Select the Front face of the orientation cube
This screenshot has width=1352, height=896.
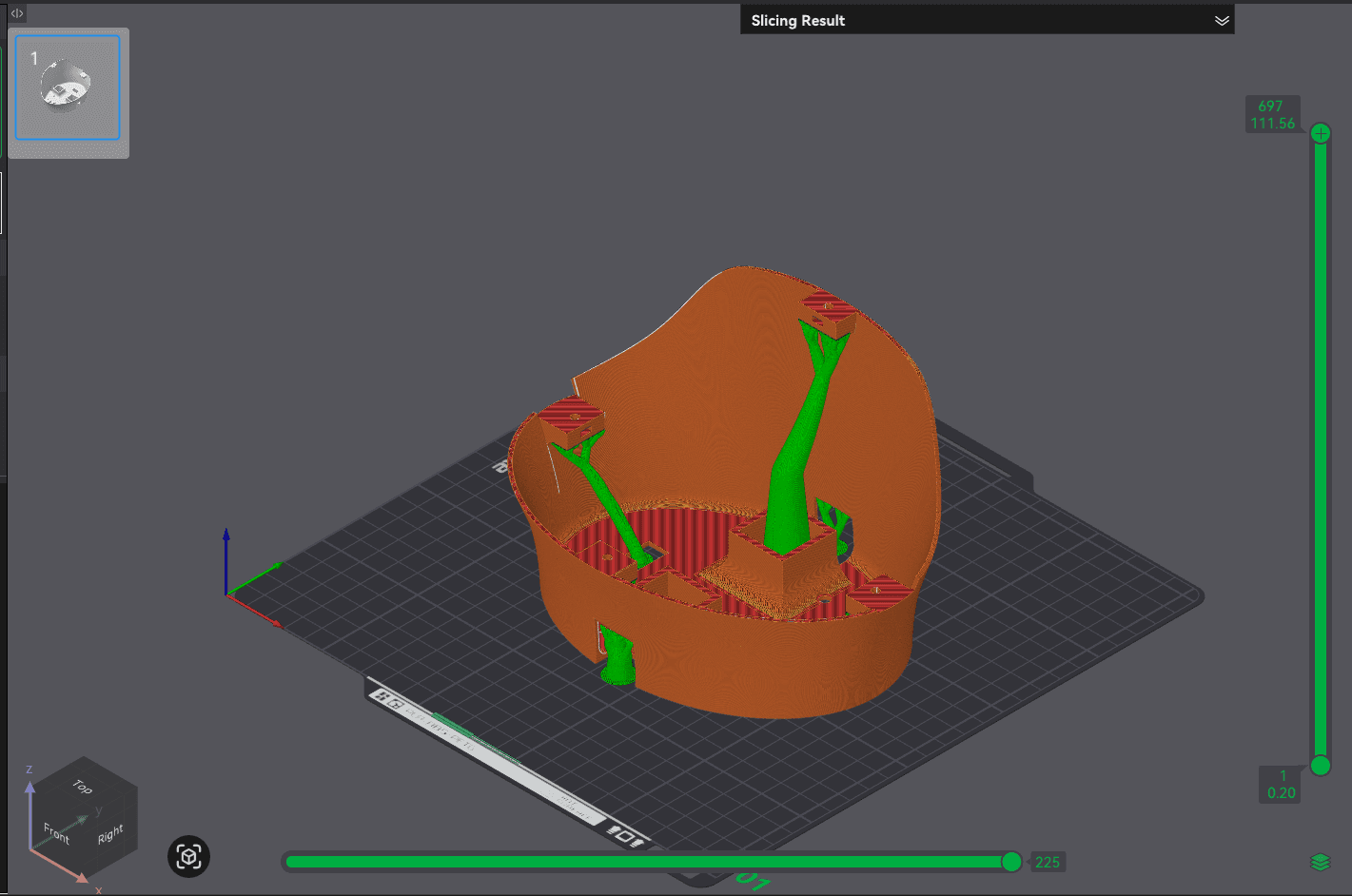[x=55, y=834]
